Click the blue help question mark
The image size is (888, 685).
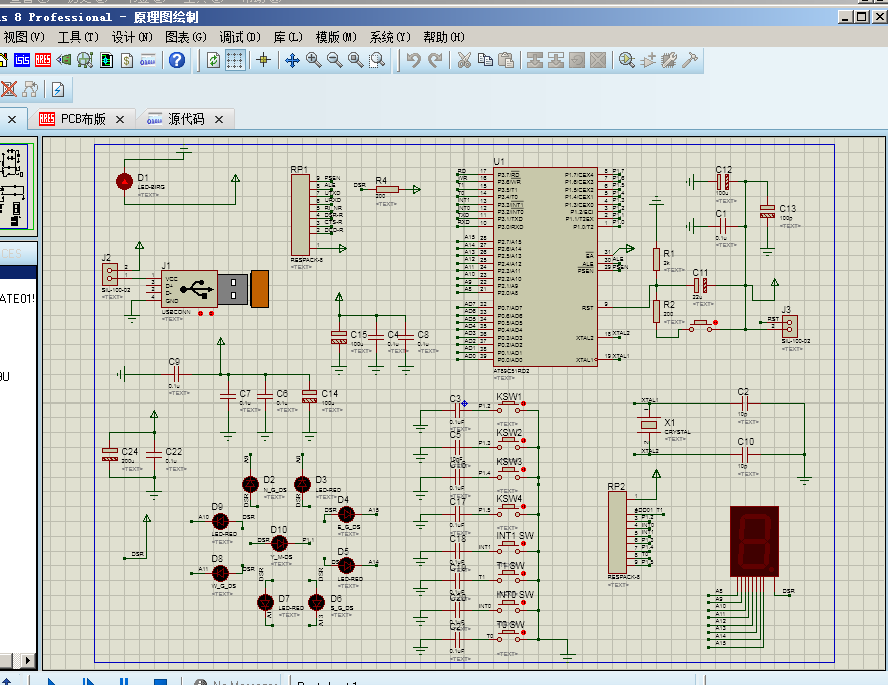click(177, 60)
